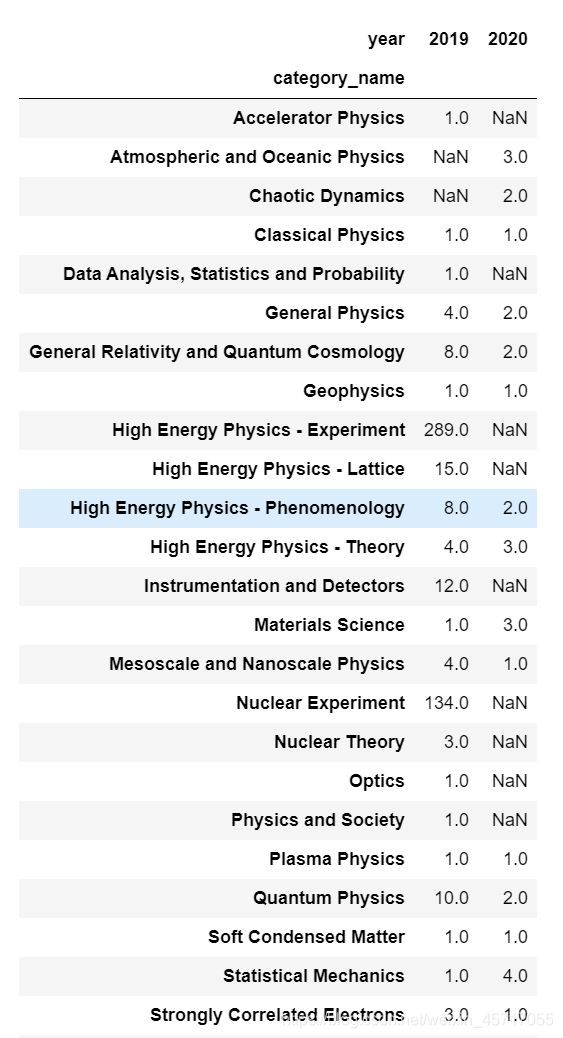Click the Materials Science row label

tap(329, 626)
